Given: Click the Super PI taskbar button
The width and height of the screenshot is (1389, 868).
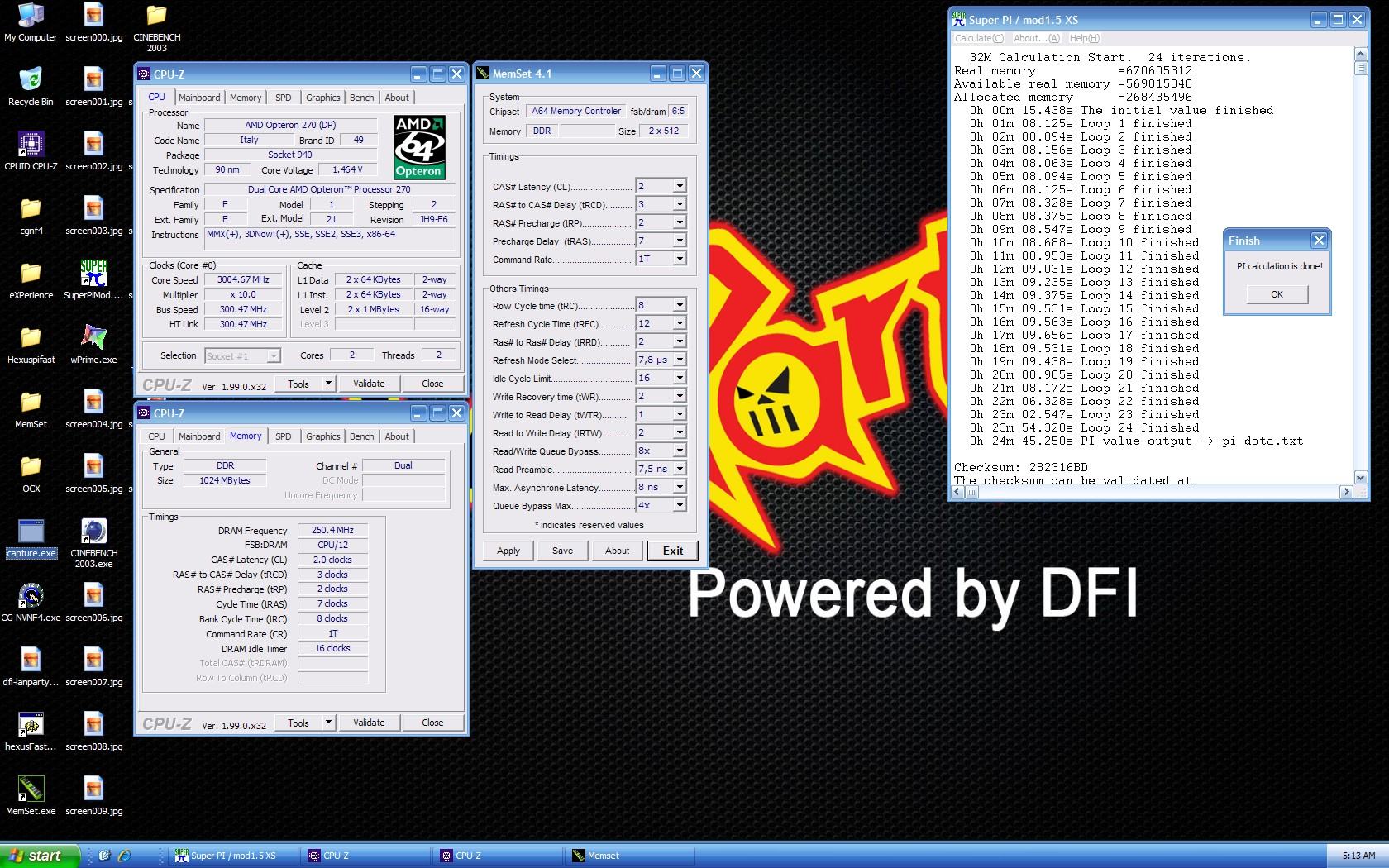Looking at the screenshot, I should point(233,856).
